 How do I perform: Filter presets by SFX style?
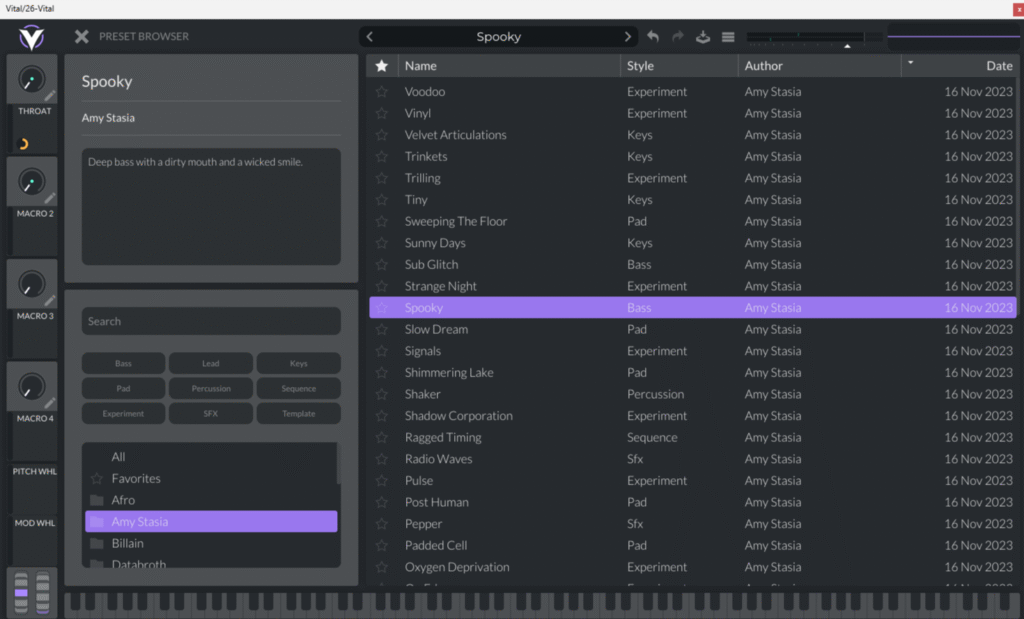click(x=211, y=413)
